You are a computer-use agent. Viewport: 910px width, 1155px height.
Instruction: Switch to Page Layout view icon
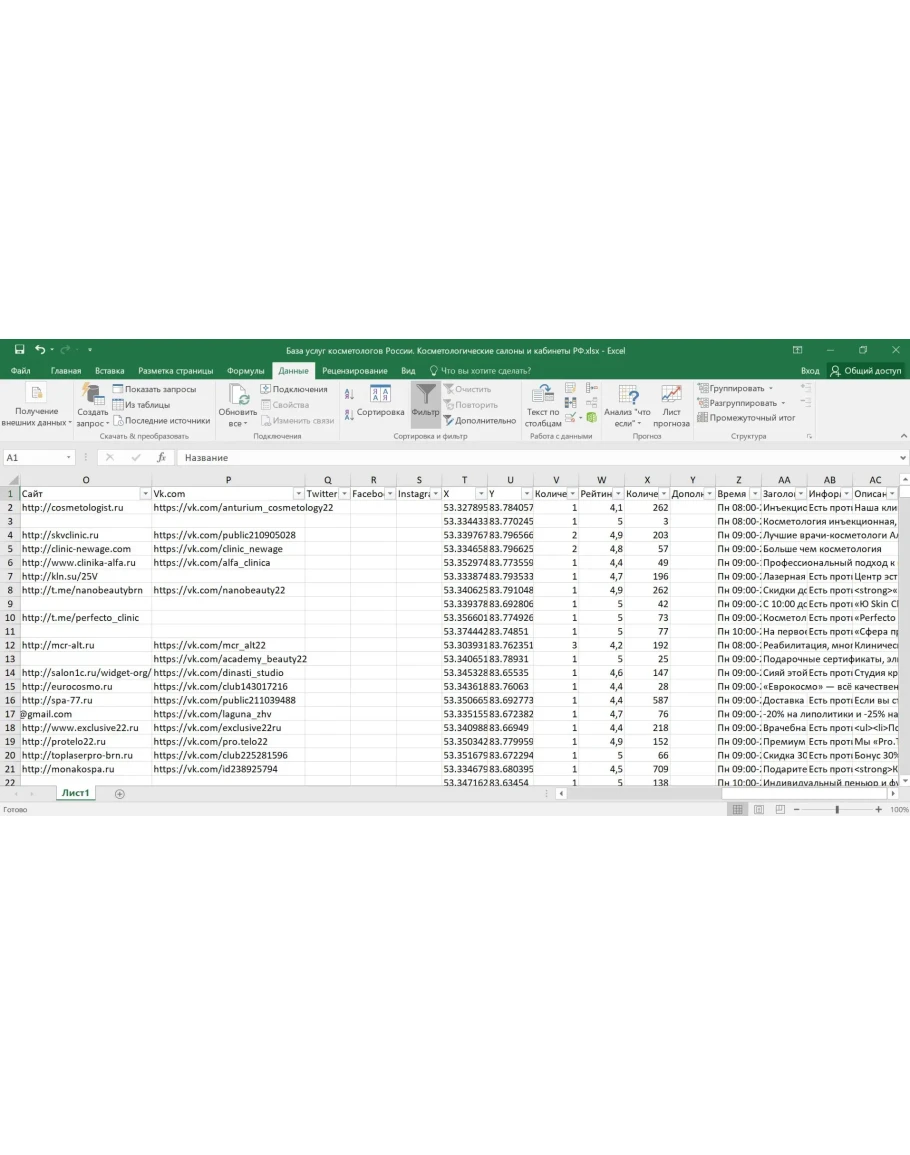[759, 810]
